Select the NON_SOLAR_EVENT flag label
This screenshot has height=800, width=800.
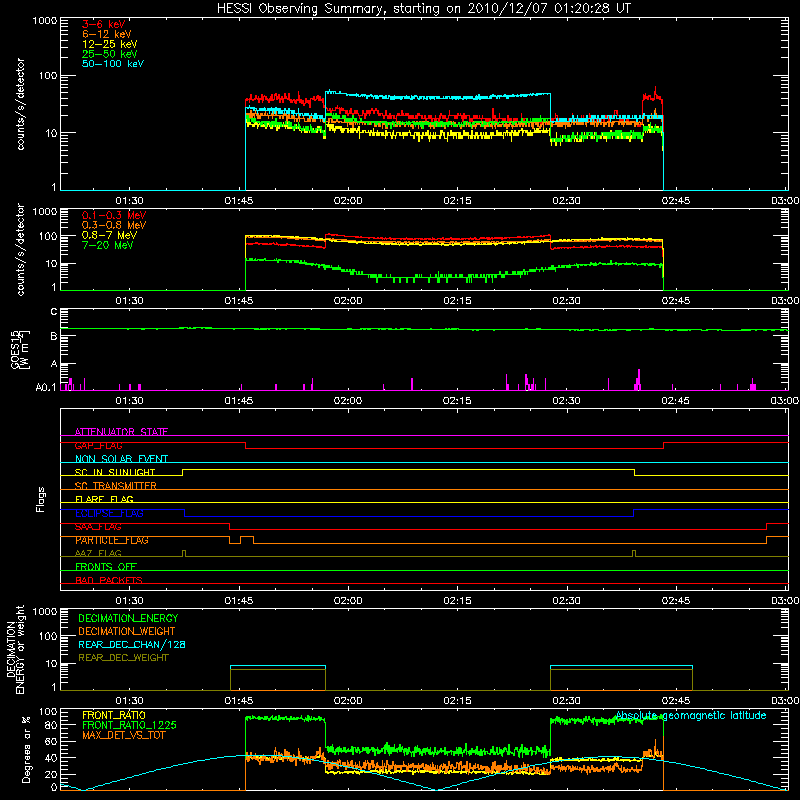point(121,459)
